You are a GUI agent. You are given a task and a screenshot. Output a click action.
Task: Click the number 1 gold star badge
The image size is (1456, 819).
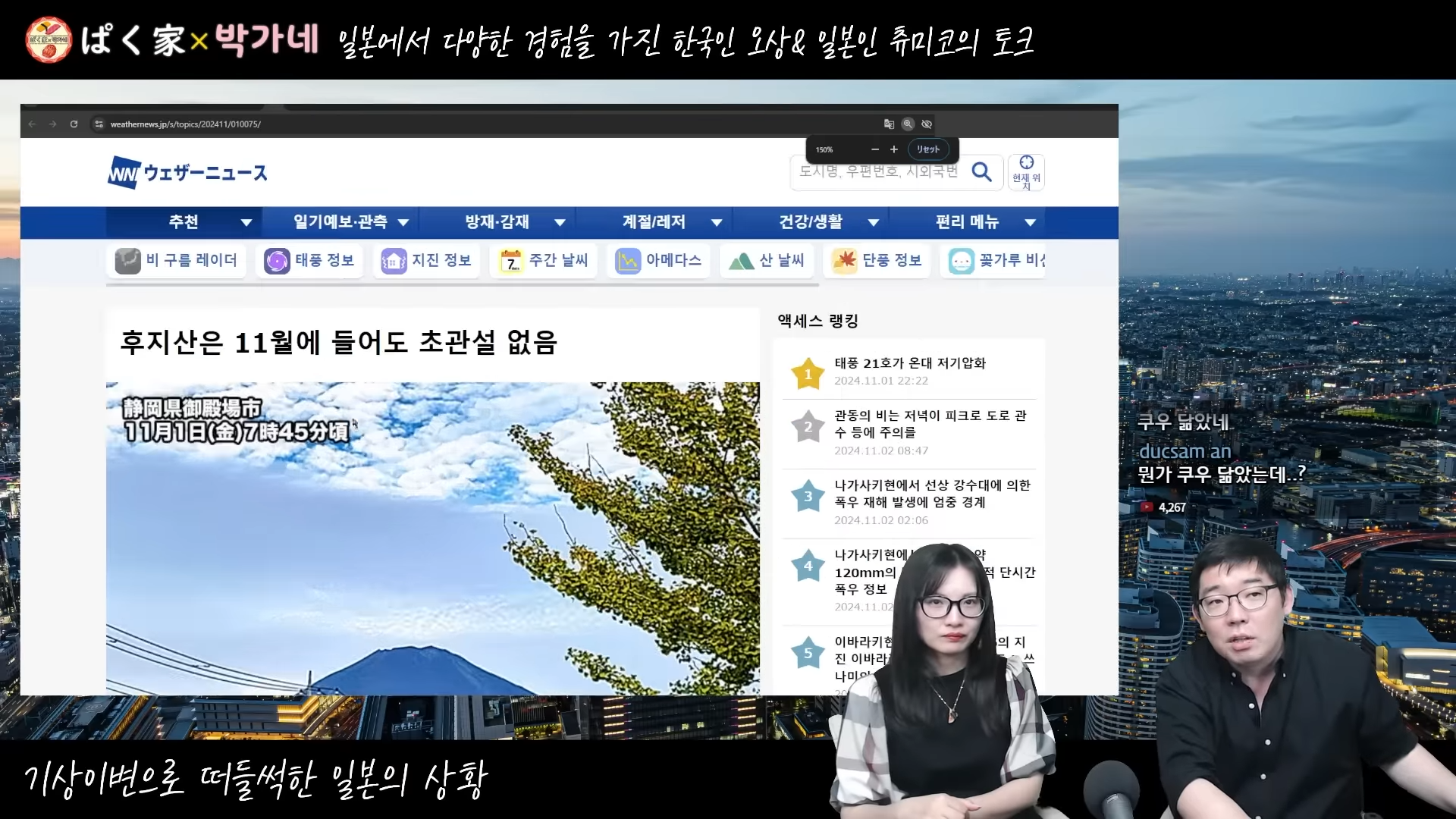(x=808, y=373)
